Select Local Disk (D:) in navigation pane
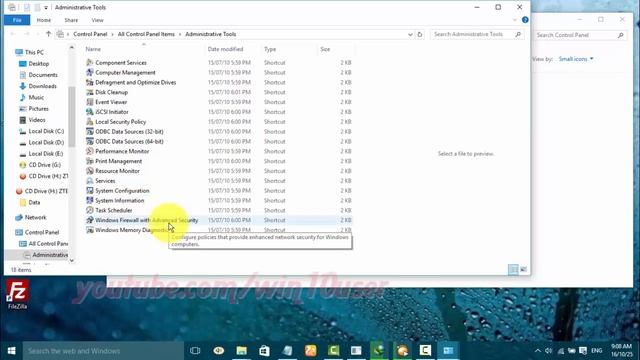The image size is (640, 360). coord(46,142)
